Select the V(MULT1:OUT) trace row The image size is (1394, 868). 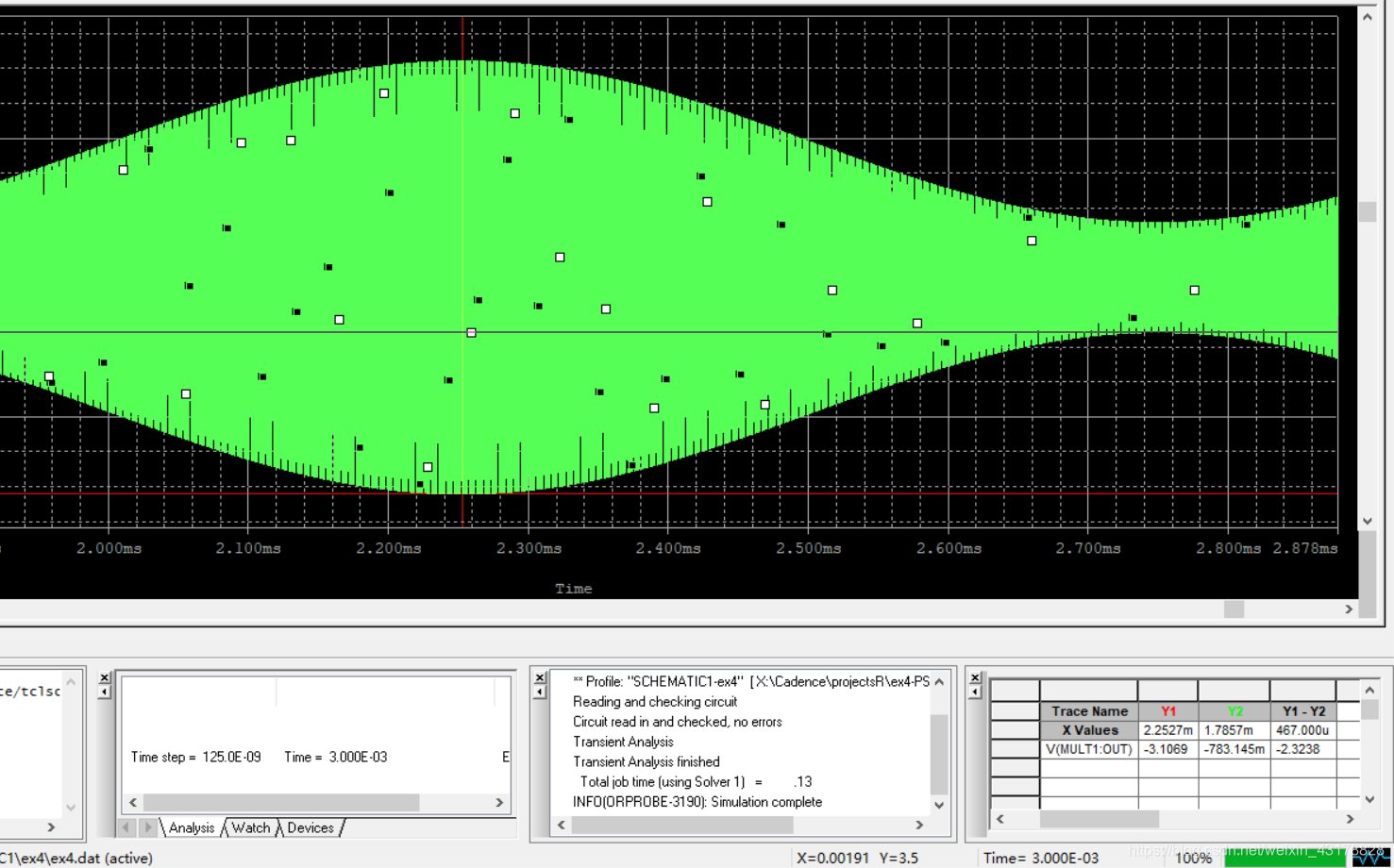tap(1089, 749)
